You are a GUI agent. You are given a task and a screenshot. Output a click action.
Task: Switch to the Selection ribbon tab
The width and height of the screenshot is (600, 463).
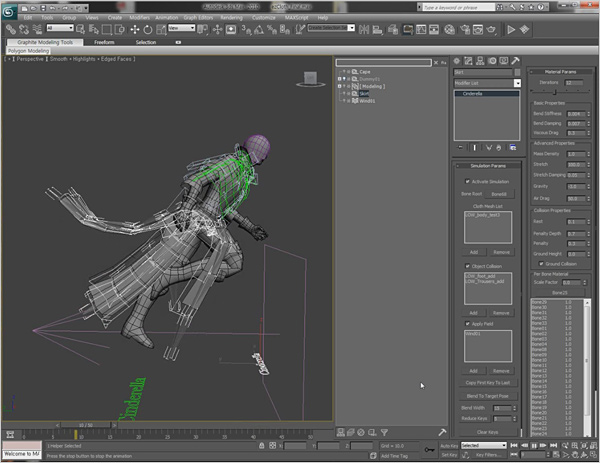146,42
